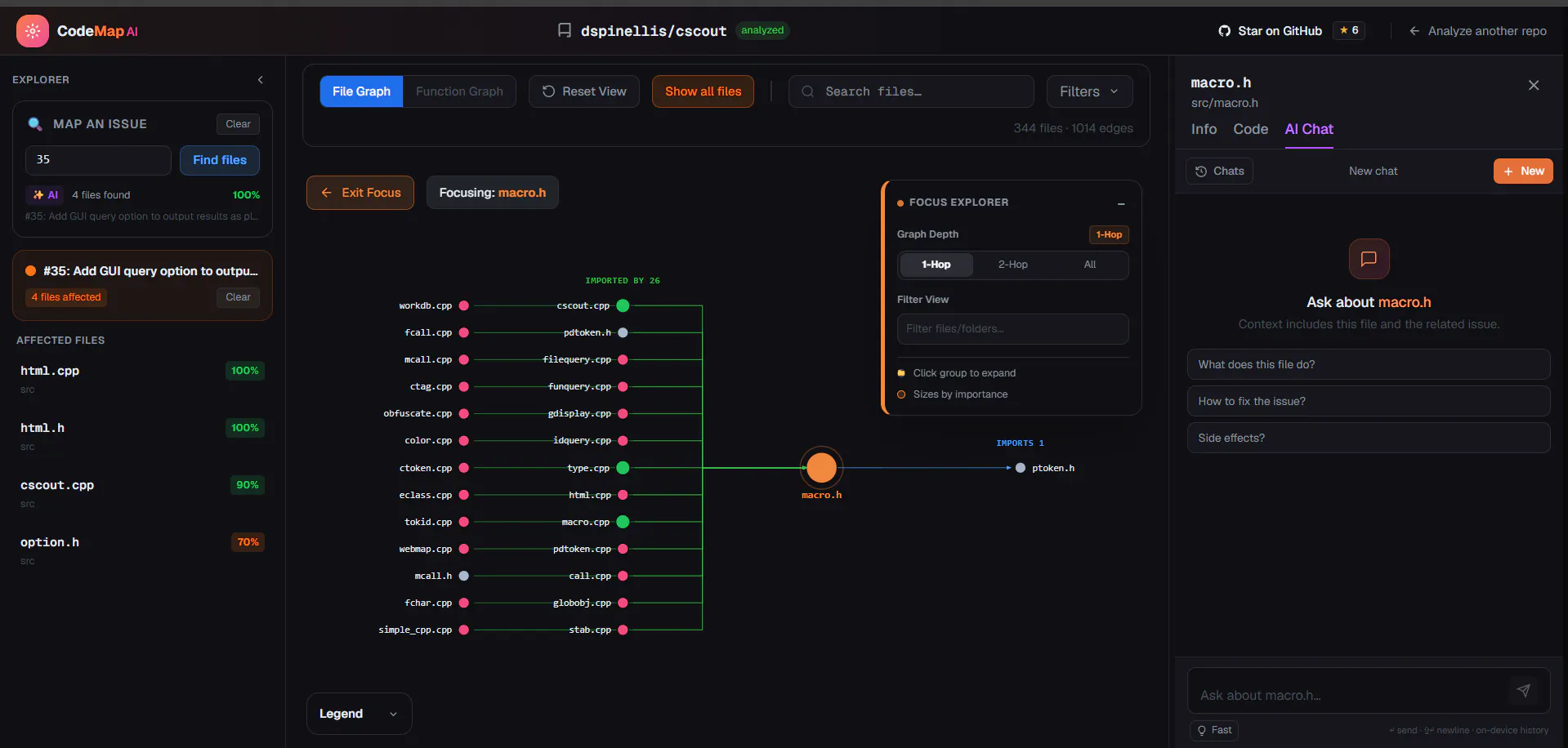Image resolution: width=1568 pixels, height=748 pixels.
Task: Click the obfuscate.cpp node
Action: coord(464,413)
